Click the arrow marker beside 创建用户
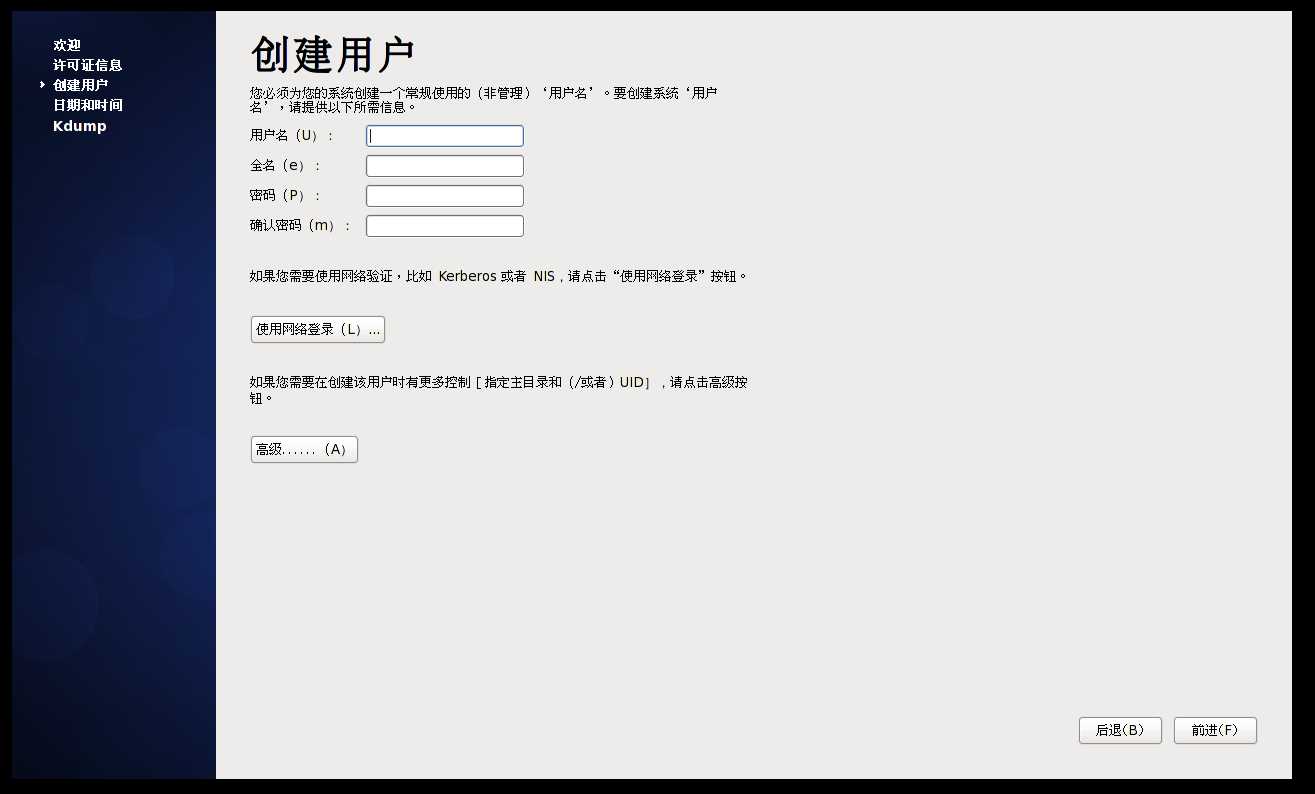1315x794 pixels. (42, 85)
